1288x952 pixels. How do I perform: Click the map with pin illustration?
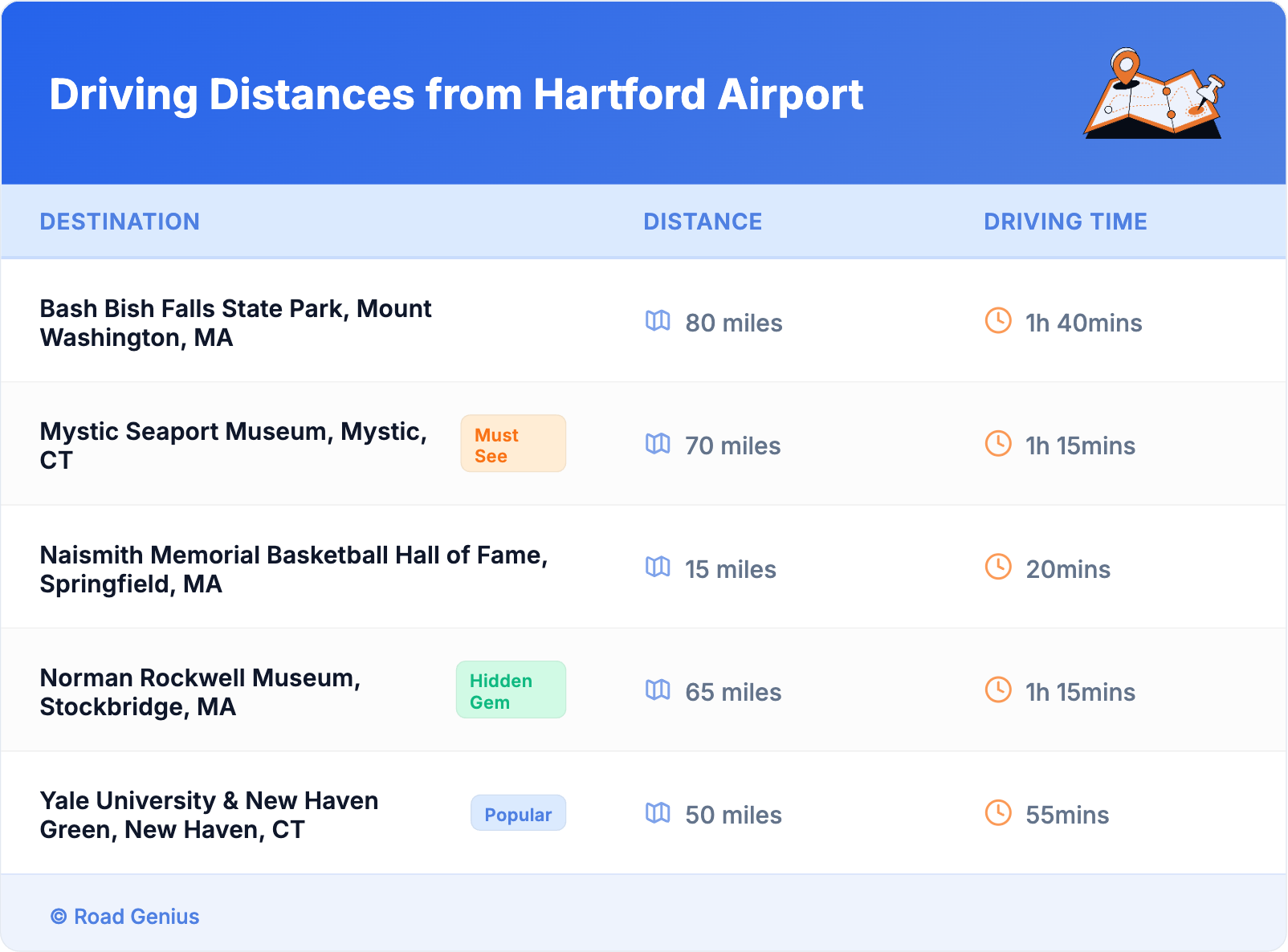pyautogui.click(x=1154, y=95)
